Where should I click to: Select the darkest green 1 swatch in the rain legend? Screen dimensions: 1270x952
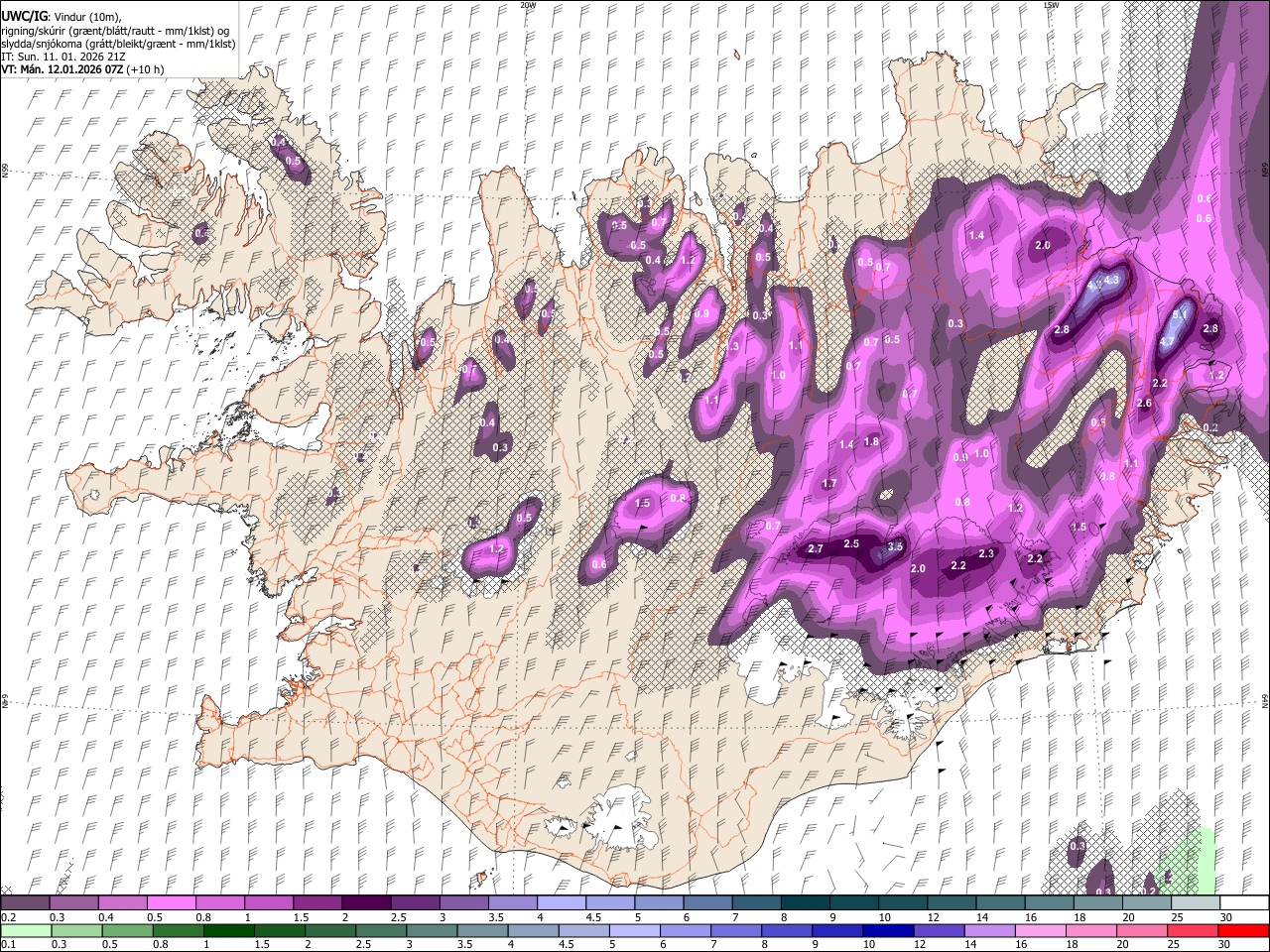(228, 931)
